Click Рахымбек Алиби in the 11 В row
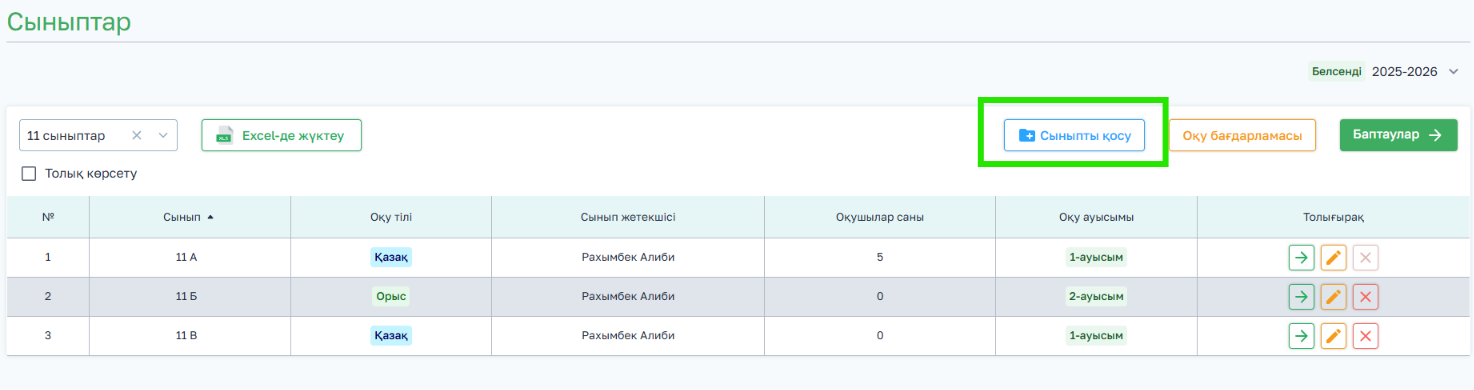1474x390 pixels. 628,335
